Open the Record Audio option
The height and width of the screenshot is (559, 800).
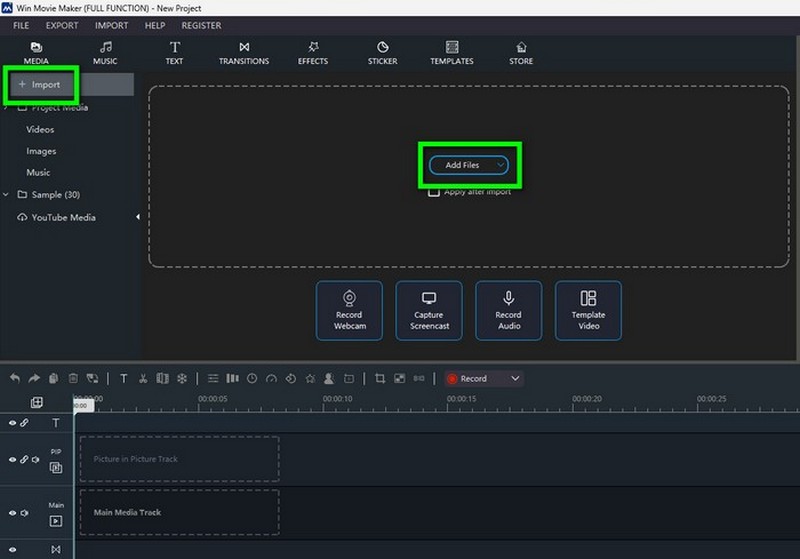509,310
